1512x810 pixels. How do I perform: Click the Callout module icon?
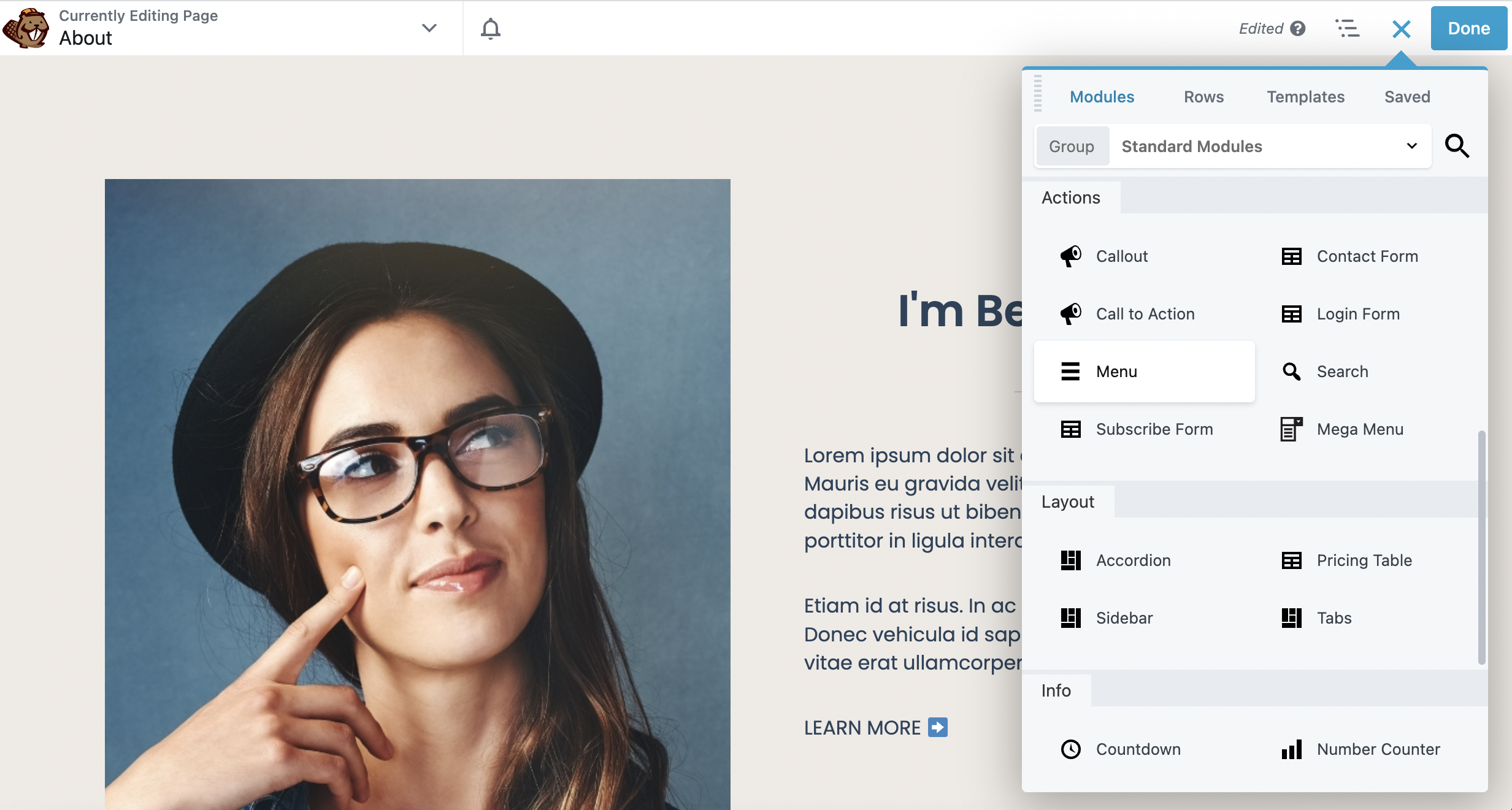tap(1070, 255)
